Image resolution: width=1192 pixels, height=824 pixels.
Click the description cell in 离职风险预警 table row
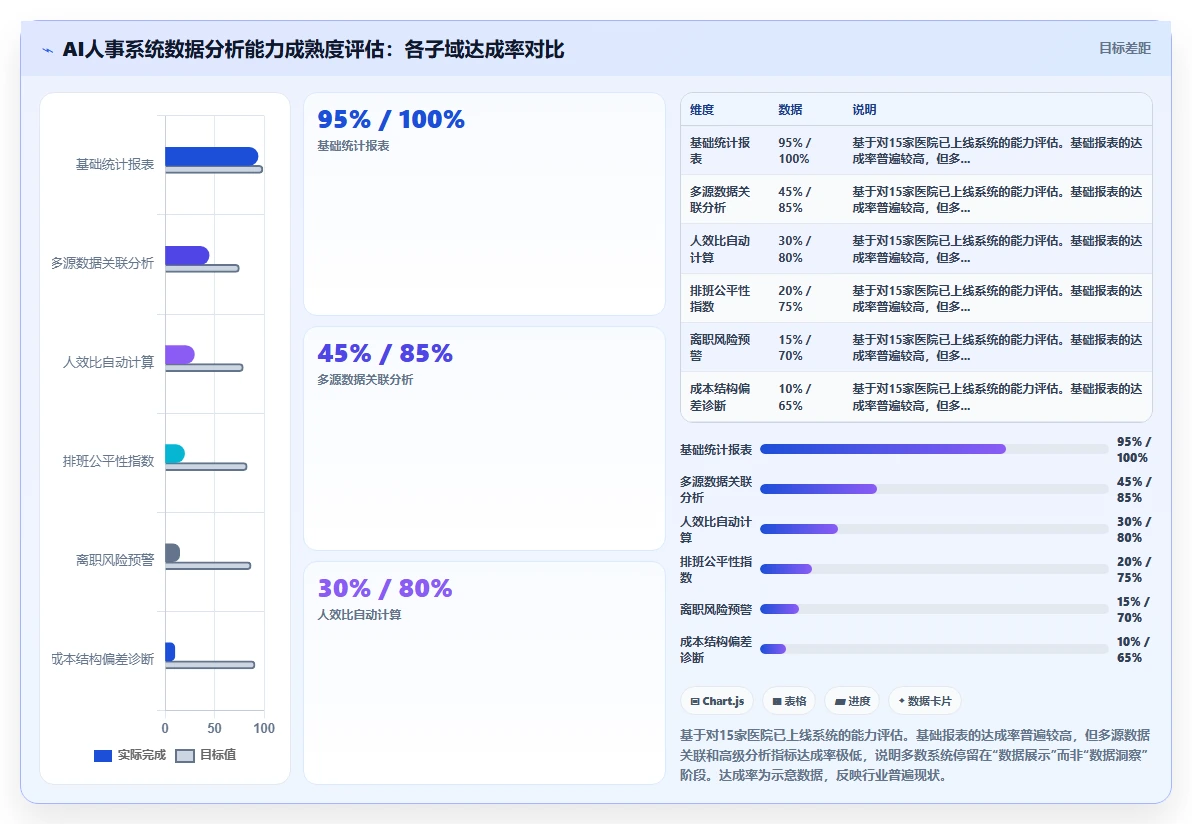997,347
